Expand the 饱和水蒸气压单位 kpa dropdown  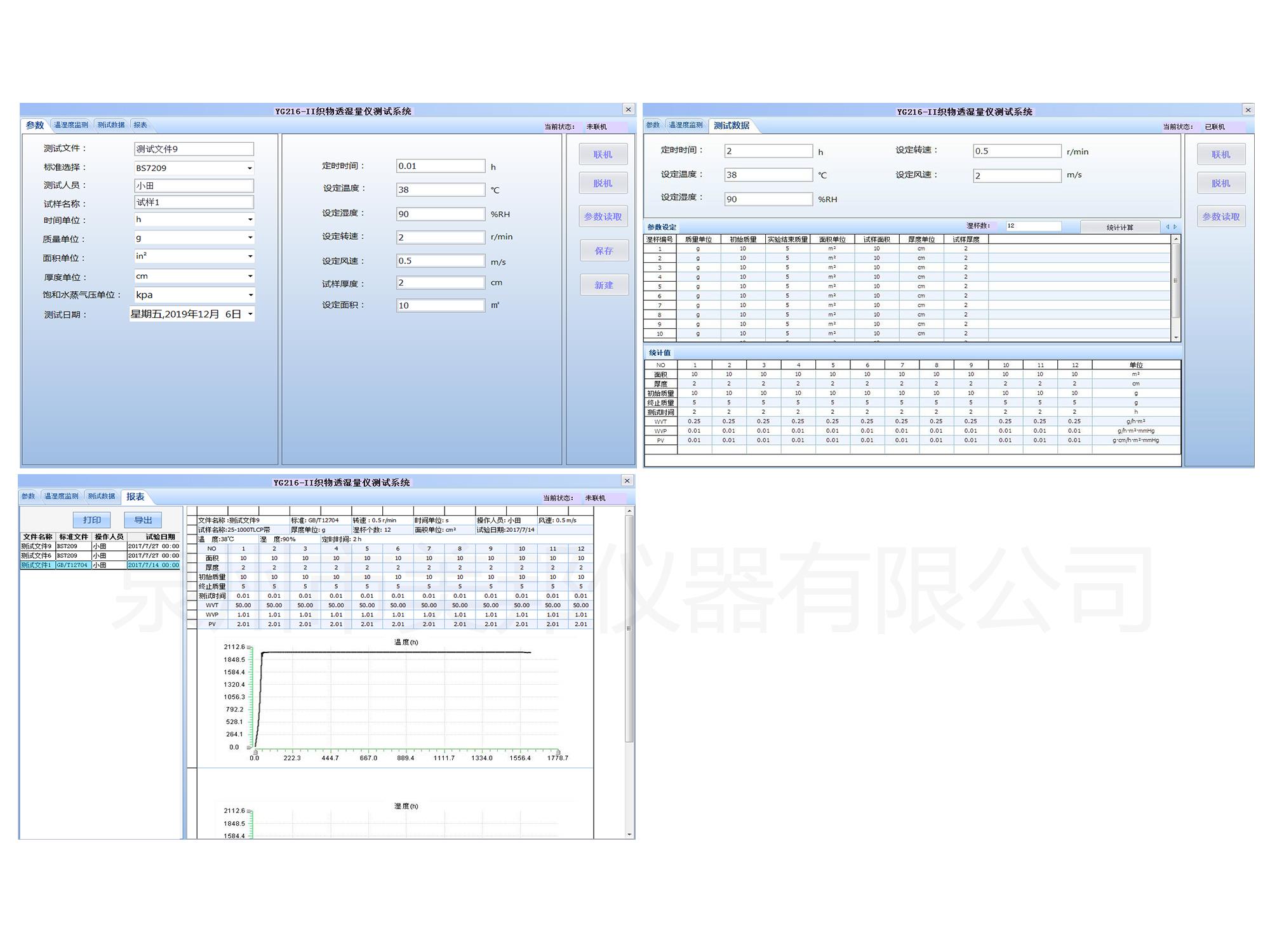pos(250,295)
